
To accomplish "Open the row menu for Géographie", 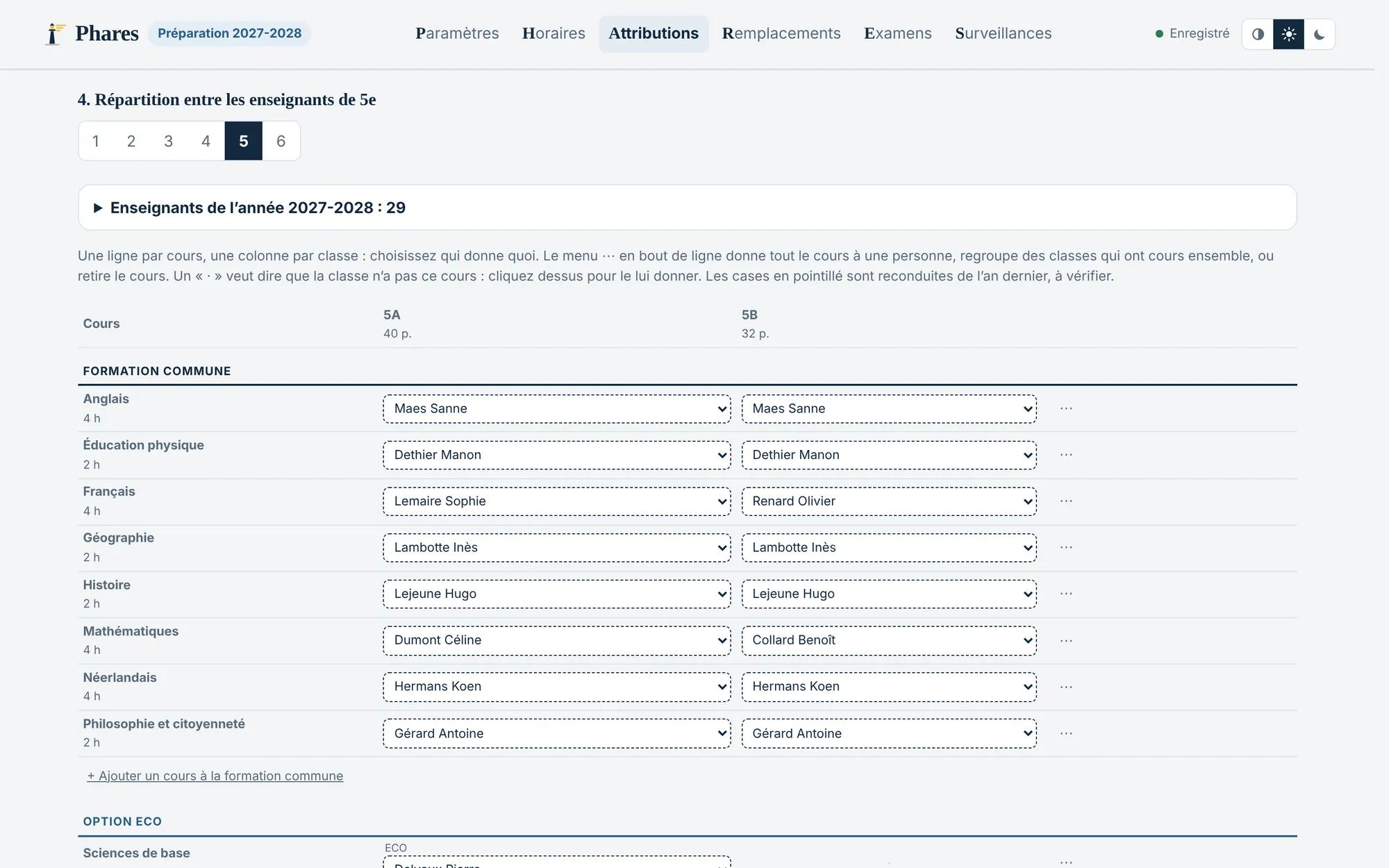I will click(1066, 548).
